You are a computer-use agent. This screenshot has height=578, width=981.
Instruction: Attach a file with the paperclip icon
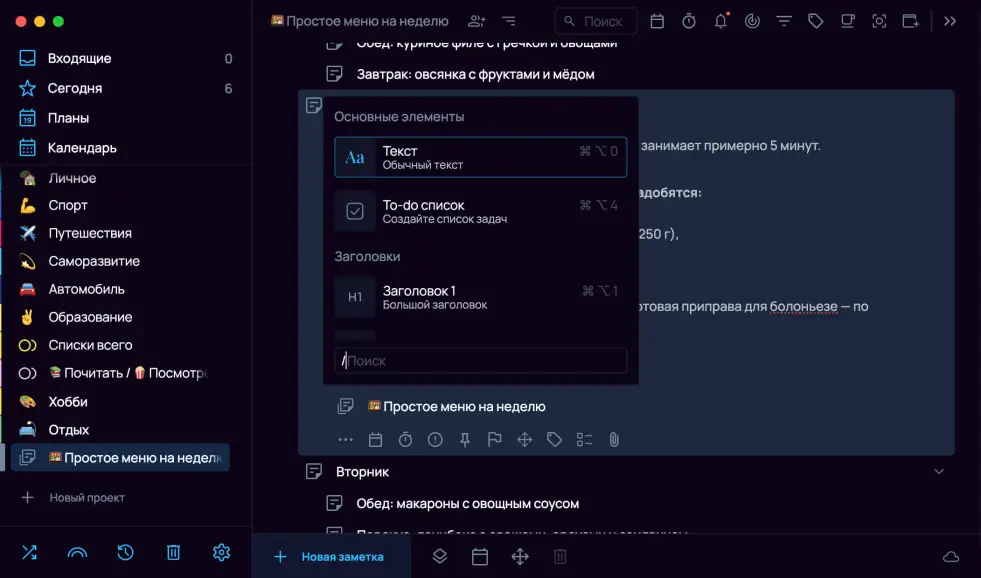click(x=615, y=439)
